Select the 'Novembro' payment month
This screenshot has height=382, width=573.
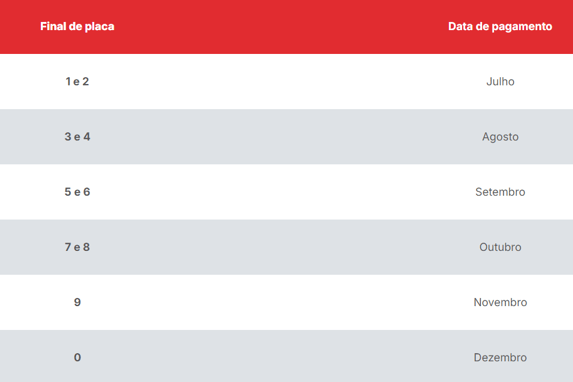[x=500, y=302]
